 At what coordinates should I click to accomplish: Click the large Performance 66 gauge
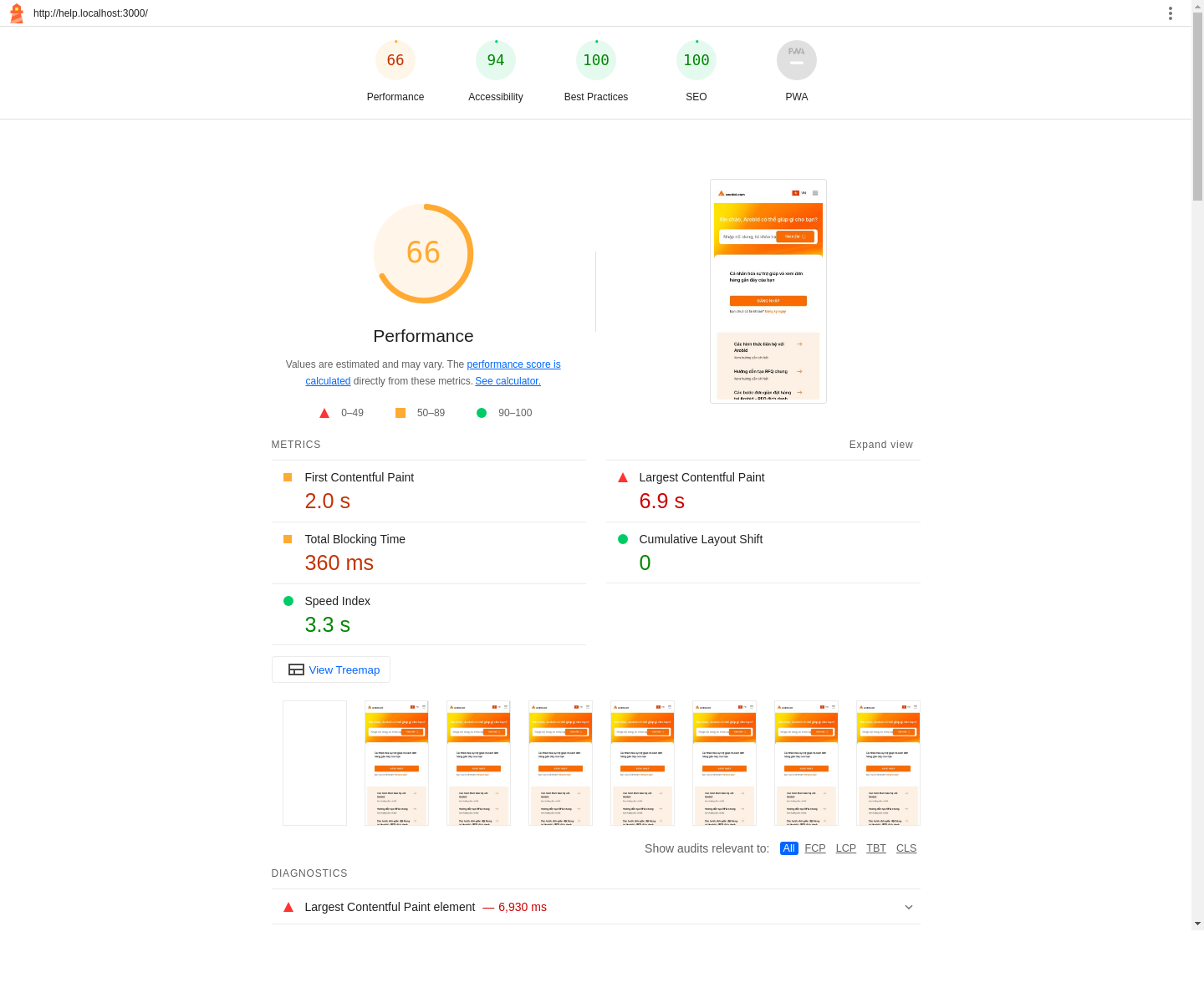pyautogui.click(x=423, y=253)
